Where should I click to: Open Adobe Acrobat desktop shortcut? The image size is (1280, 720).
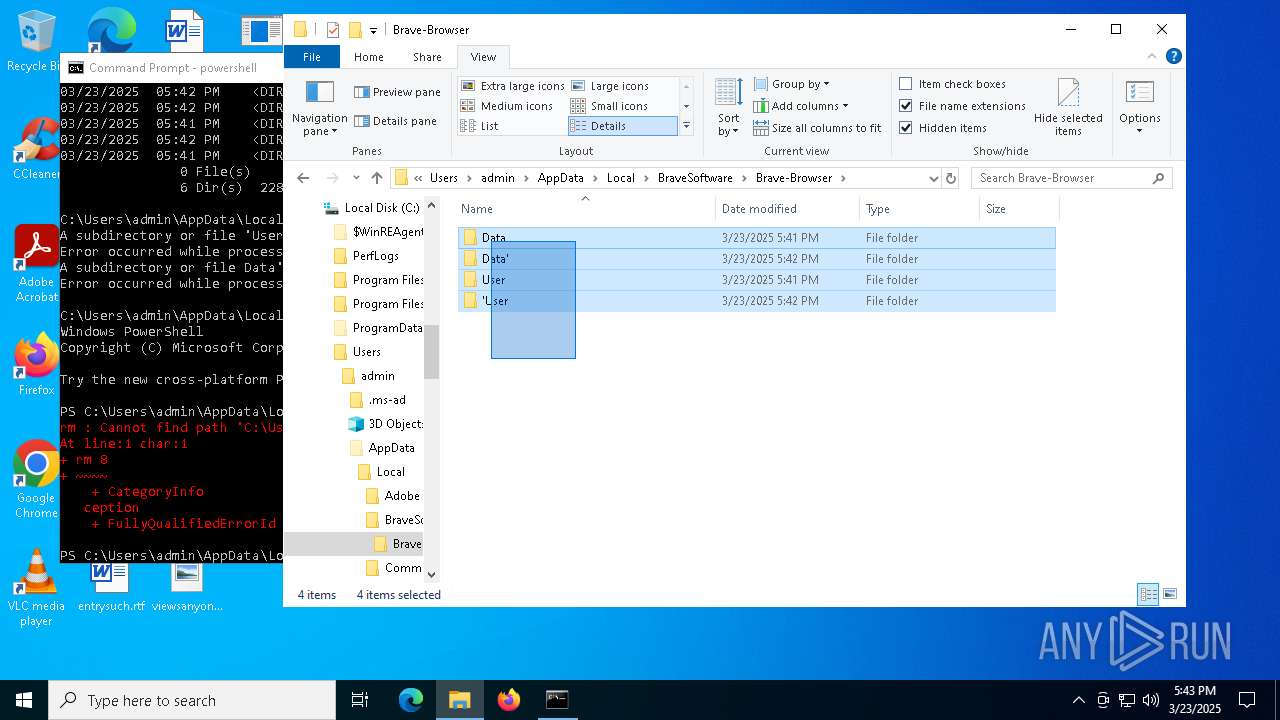tap(36, 265)
